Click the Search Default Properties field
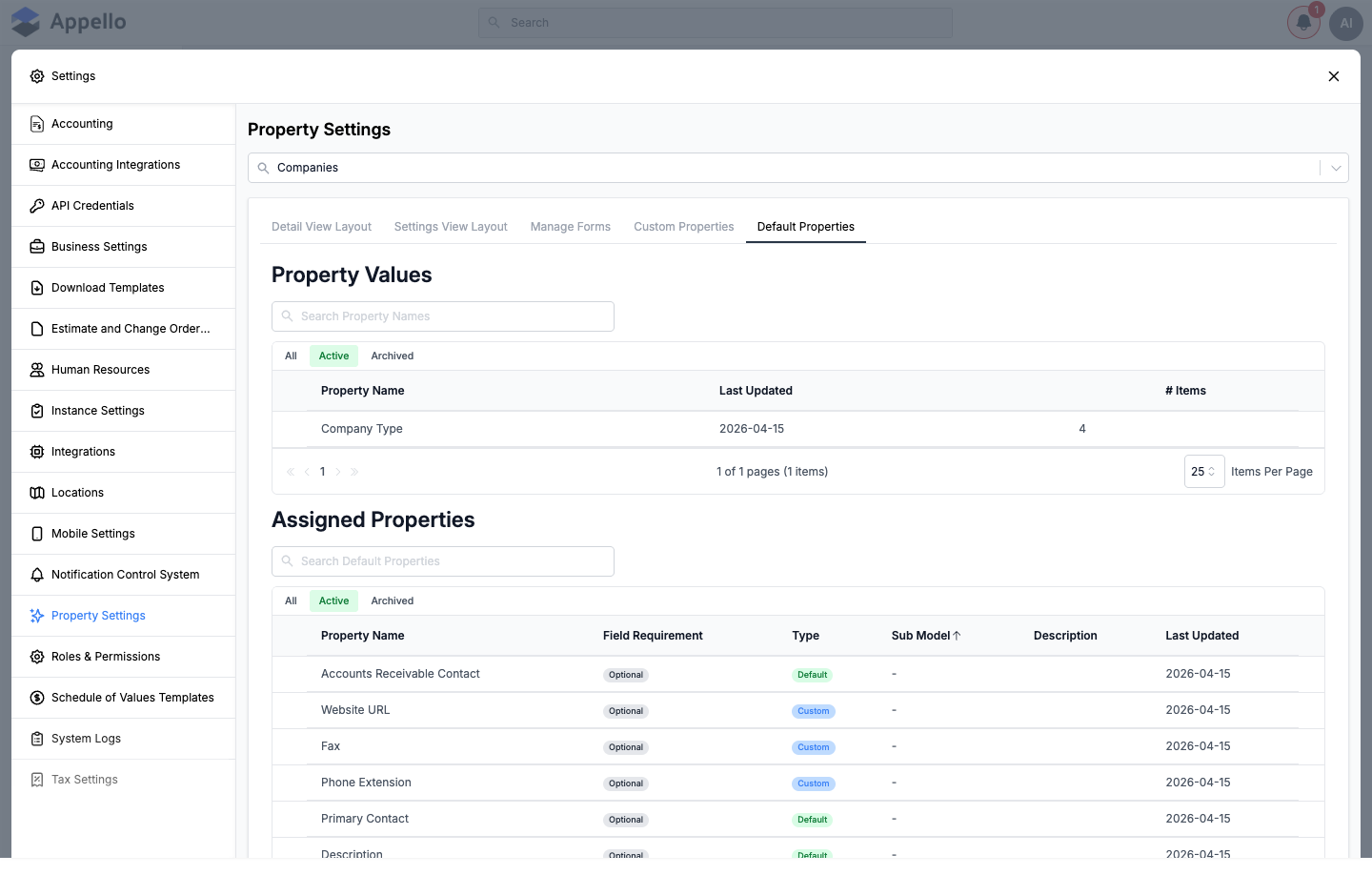This screenshot has width=1372, height=875. click(x=443, y=561)
